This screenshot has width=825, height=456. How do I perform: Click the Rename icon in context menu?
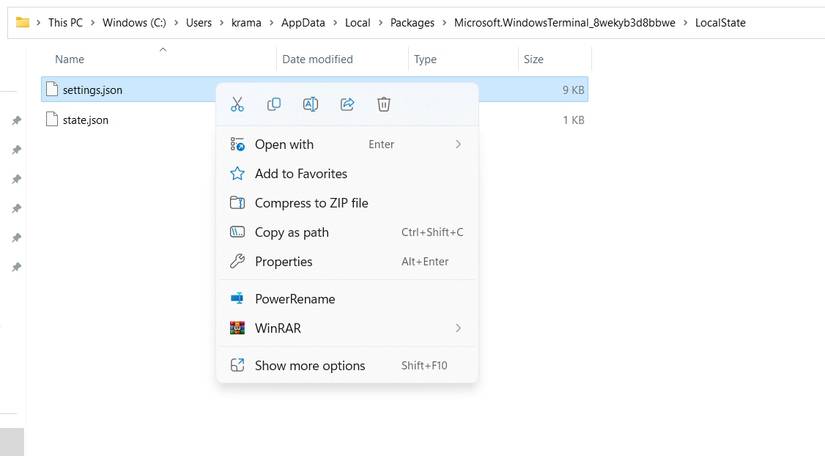(310, 104)
